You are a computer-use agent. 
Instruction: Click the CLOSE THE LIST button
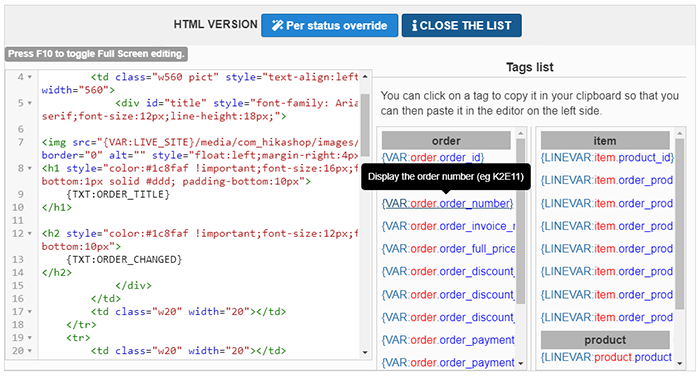point(462,25)
